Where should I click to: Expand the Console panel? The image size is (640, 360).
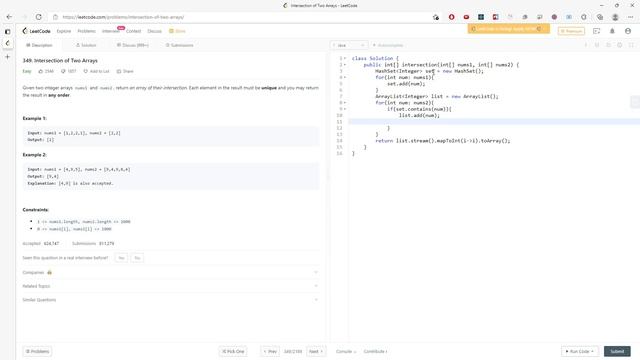pyautogui.click(x=346, y=351)
